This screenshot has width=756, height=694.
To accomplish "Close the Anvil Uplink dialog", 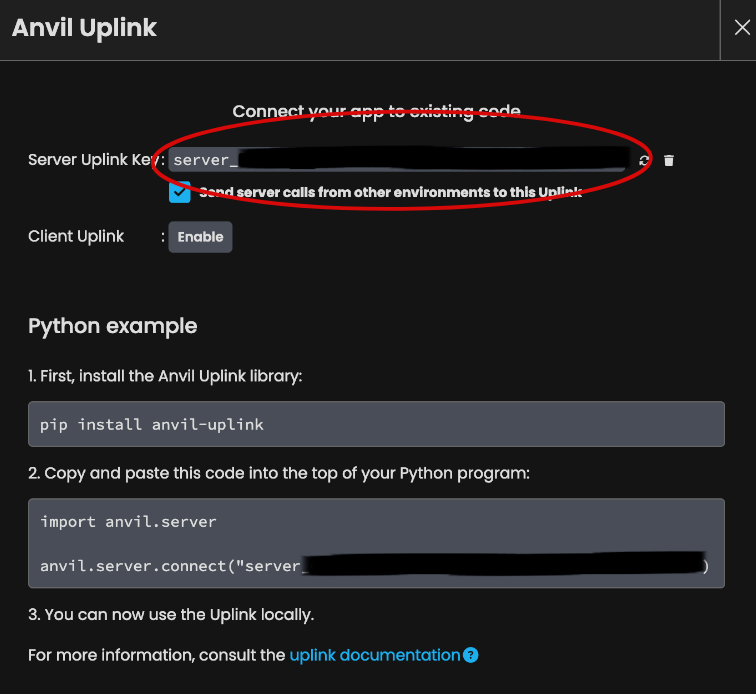I will pos(741,29).
